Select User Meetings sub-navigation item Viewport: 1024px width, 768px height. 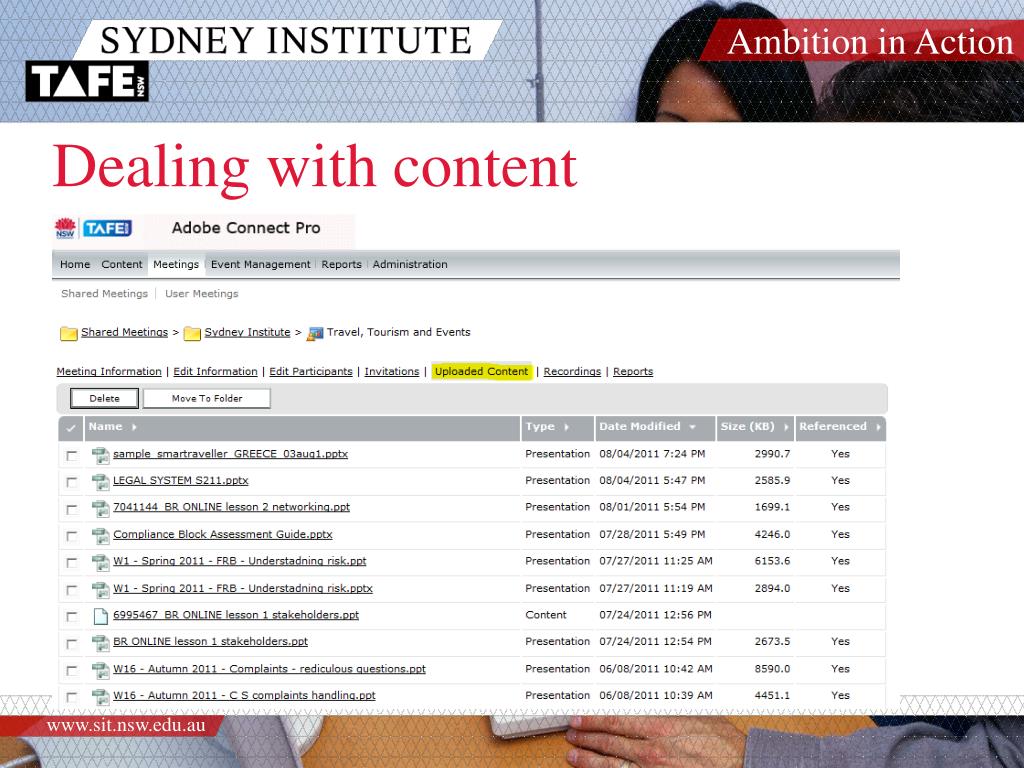(202, 294)
